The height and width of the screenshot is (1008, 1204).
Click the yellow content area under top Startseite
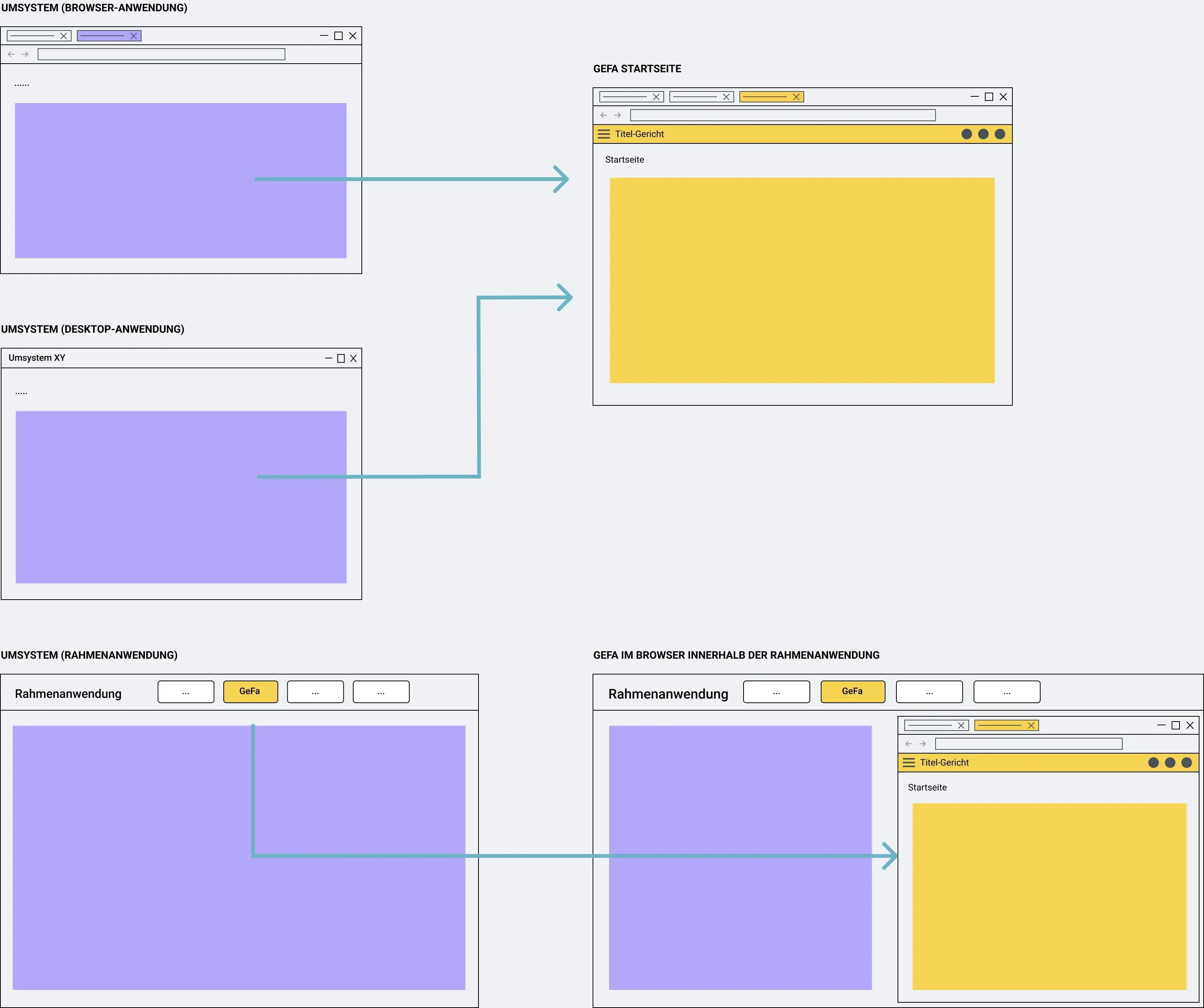(x=802, y=280)
